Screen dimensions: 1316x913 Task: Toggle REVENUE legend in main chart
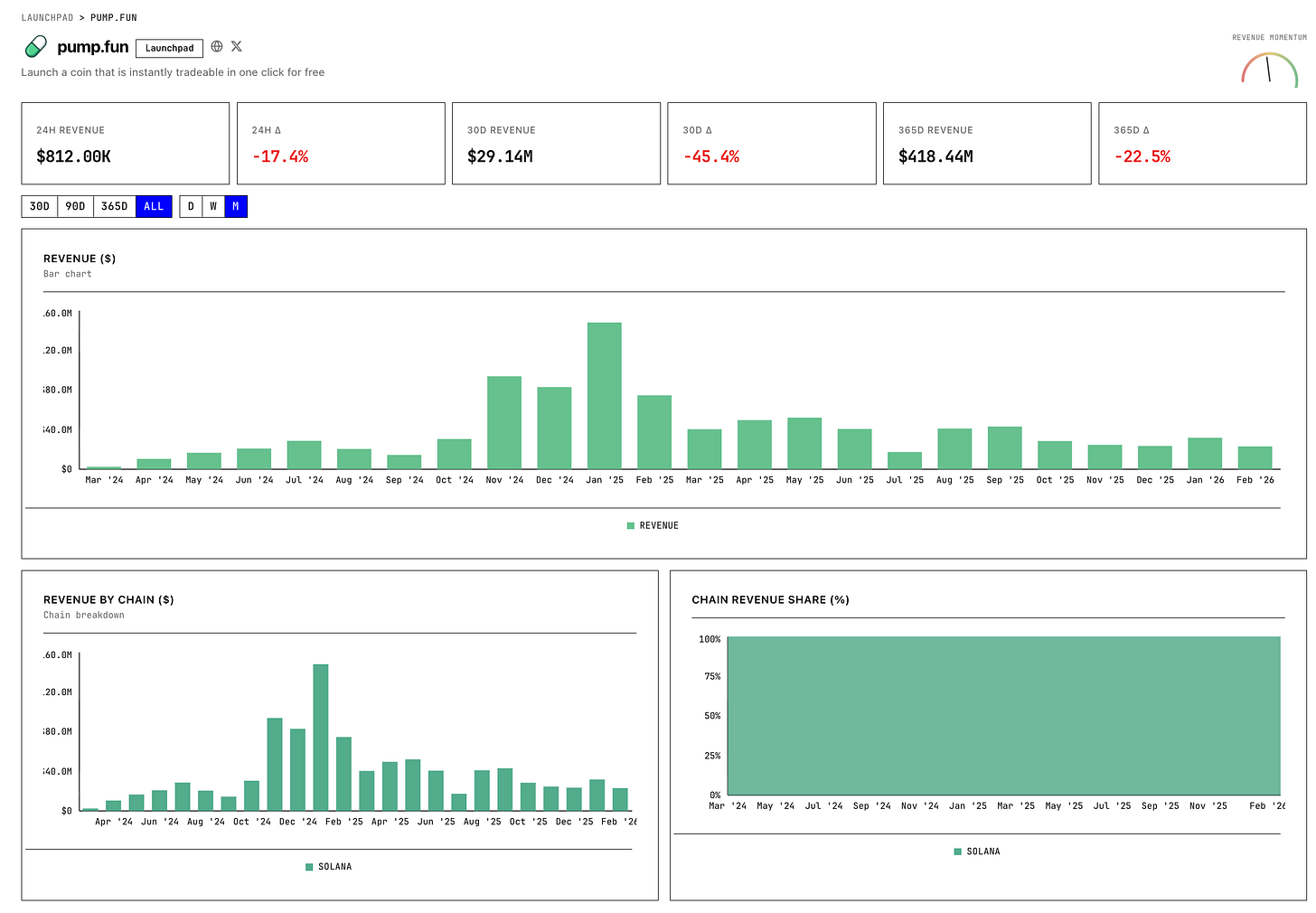(x=653, y=525)
